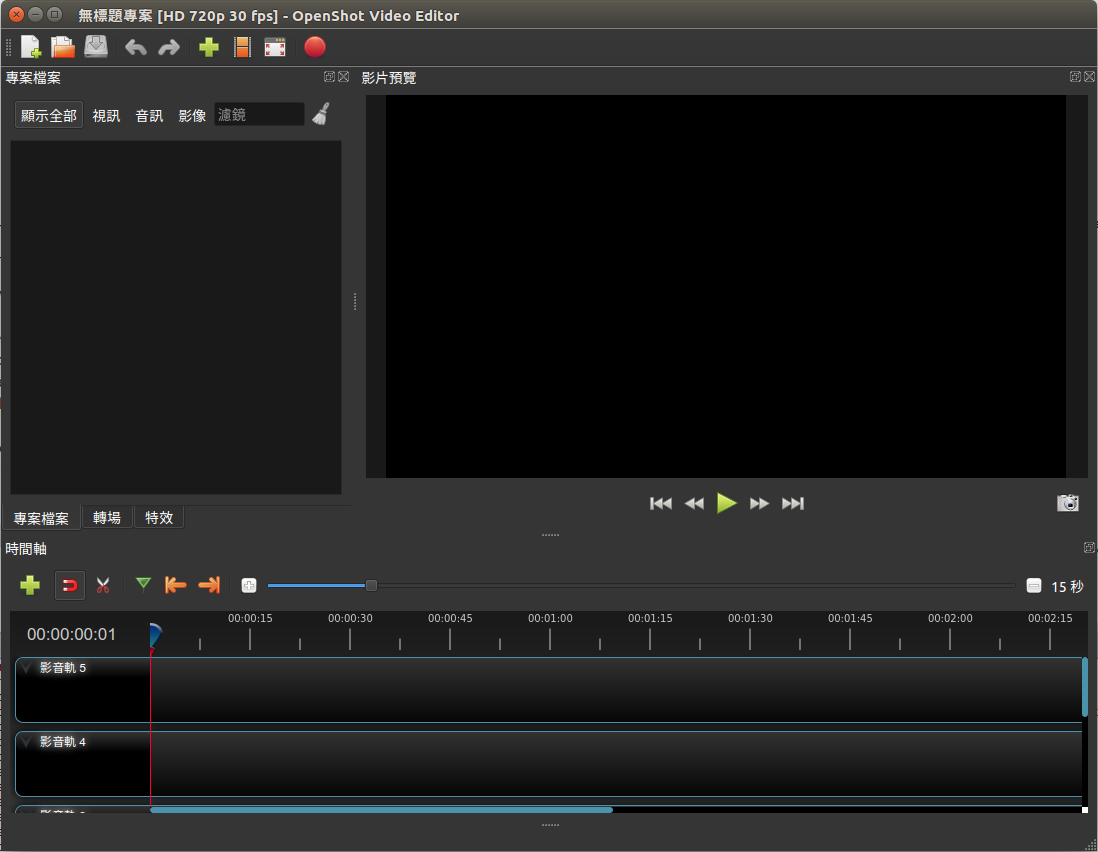1098x852 pixels.
Task: Open the Choose Profile filmstrip icon
Action: 242,47
